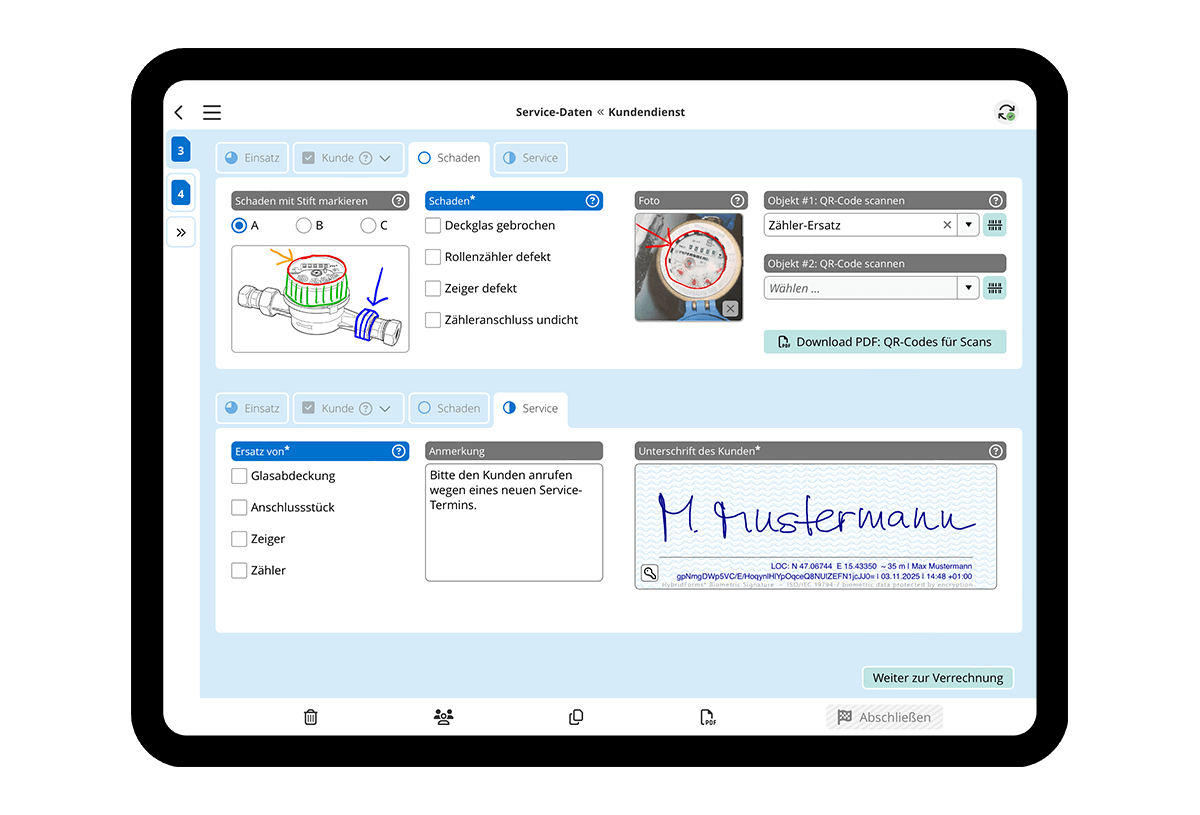Check the Deckglas gebrochen checkbox
Viewport: 1200px width, 815px height.
pyautogui.click(x=432, y=225)
